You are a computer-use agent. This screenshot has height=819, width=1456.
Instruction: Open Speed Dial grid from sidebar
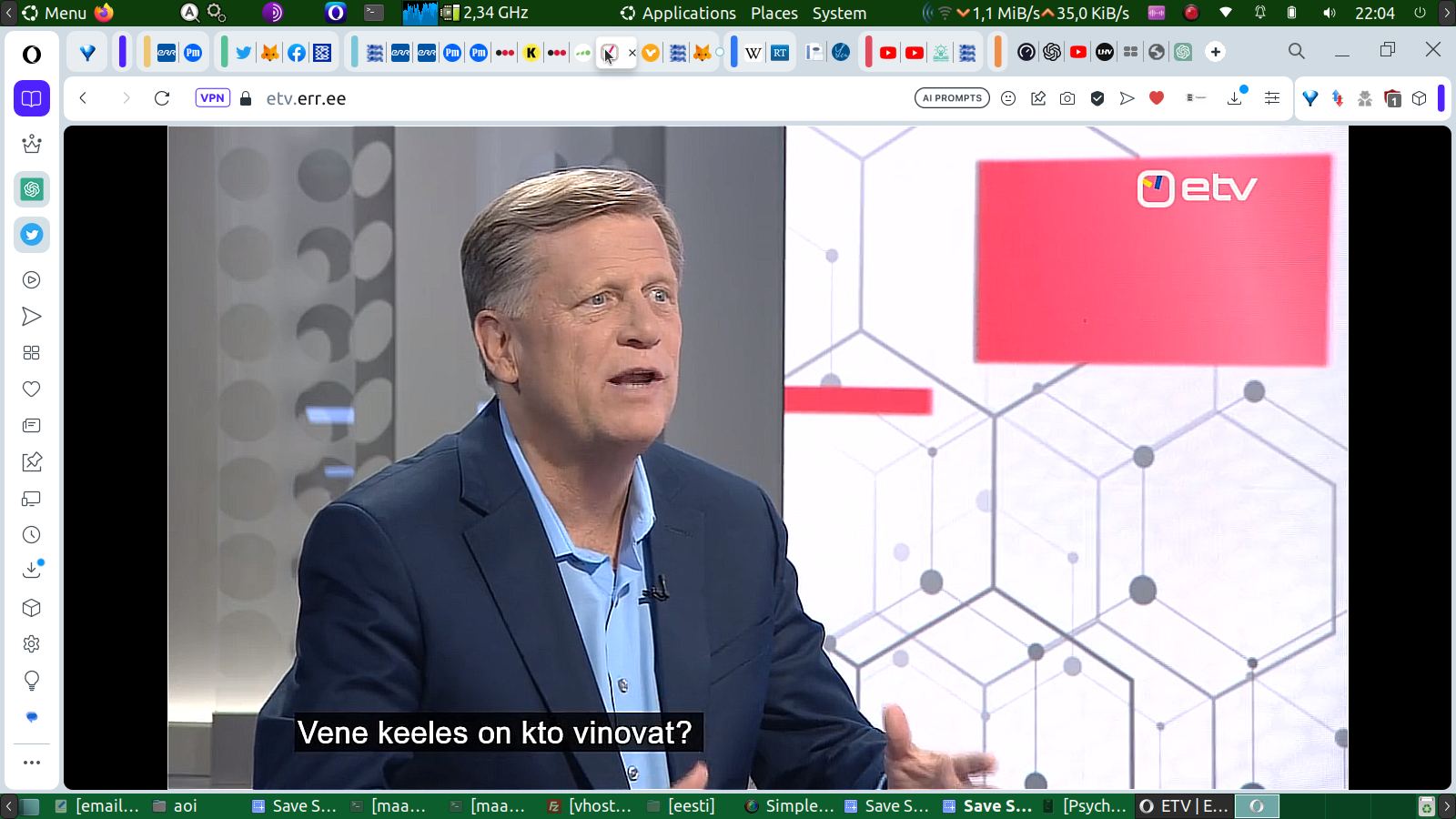(x=32, y=353)
